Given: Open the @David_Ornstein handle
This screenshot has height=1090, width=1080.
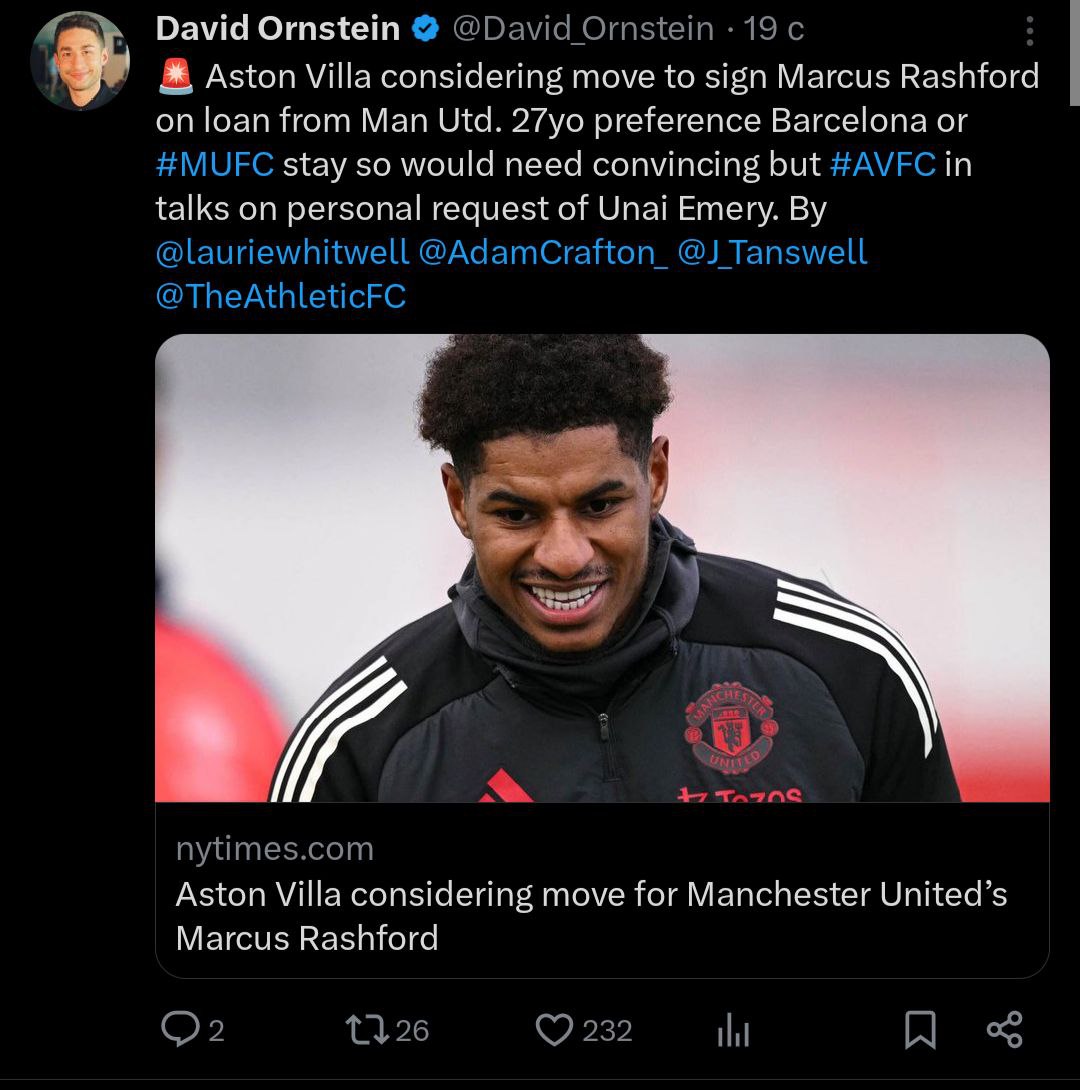Looking at the screenshot, I should (x=583, y=30).
